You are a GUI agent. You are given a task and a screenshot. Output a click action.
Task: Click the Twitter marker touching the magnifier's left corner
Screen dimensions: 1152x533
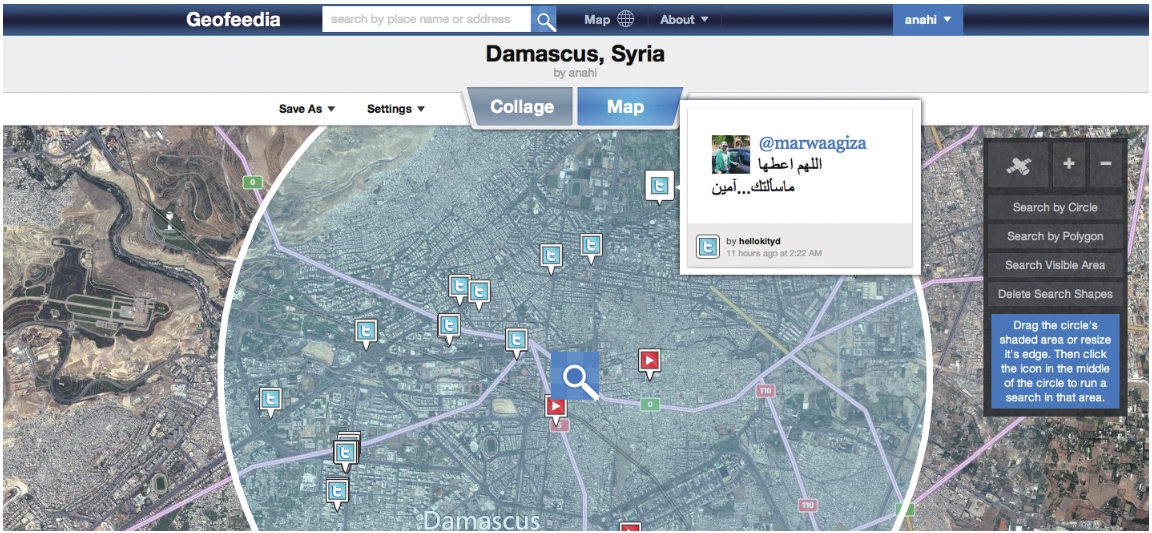click(516, 342)
